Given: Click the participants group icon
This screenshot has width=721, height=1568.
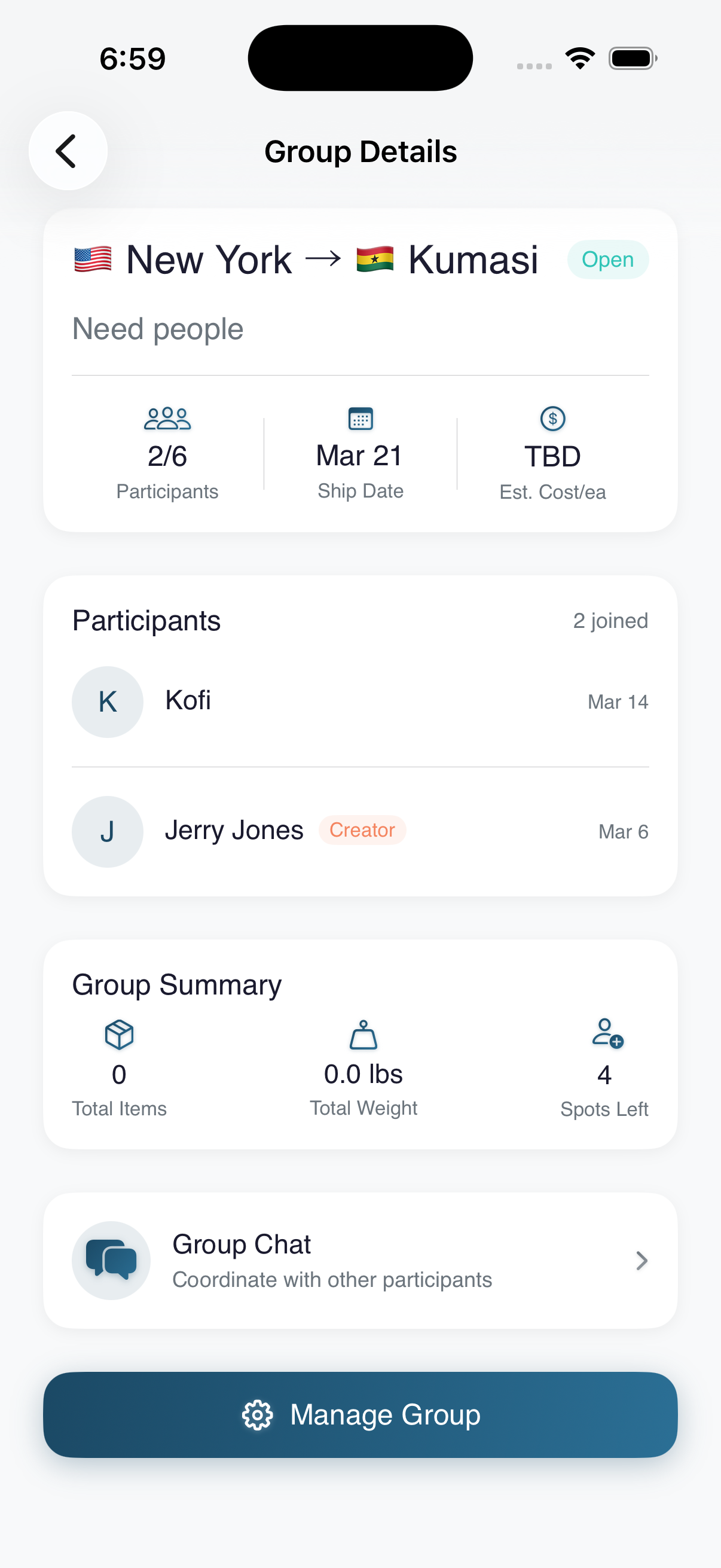Looking at the screenshot, I should (167, 419).
